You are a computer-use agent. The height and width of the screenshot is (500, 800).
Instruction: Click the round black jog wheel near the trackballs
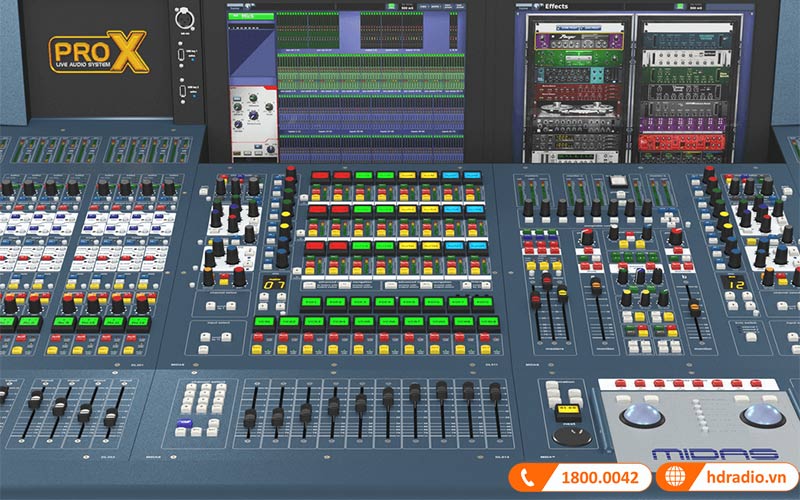point(572,436)
